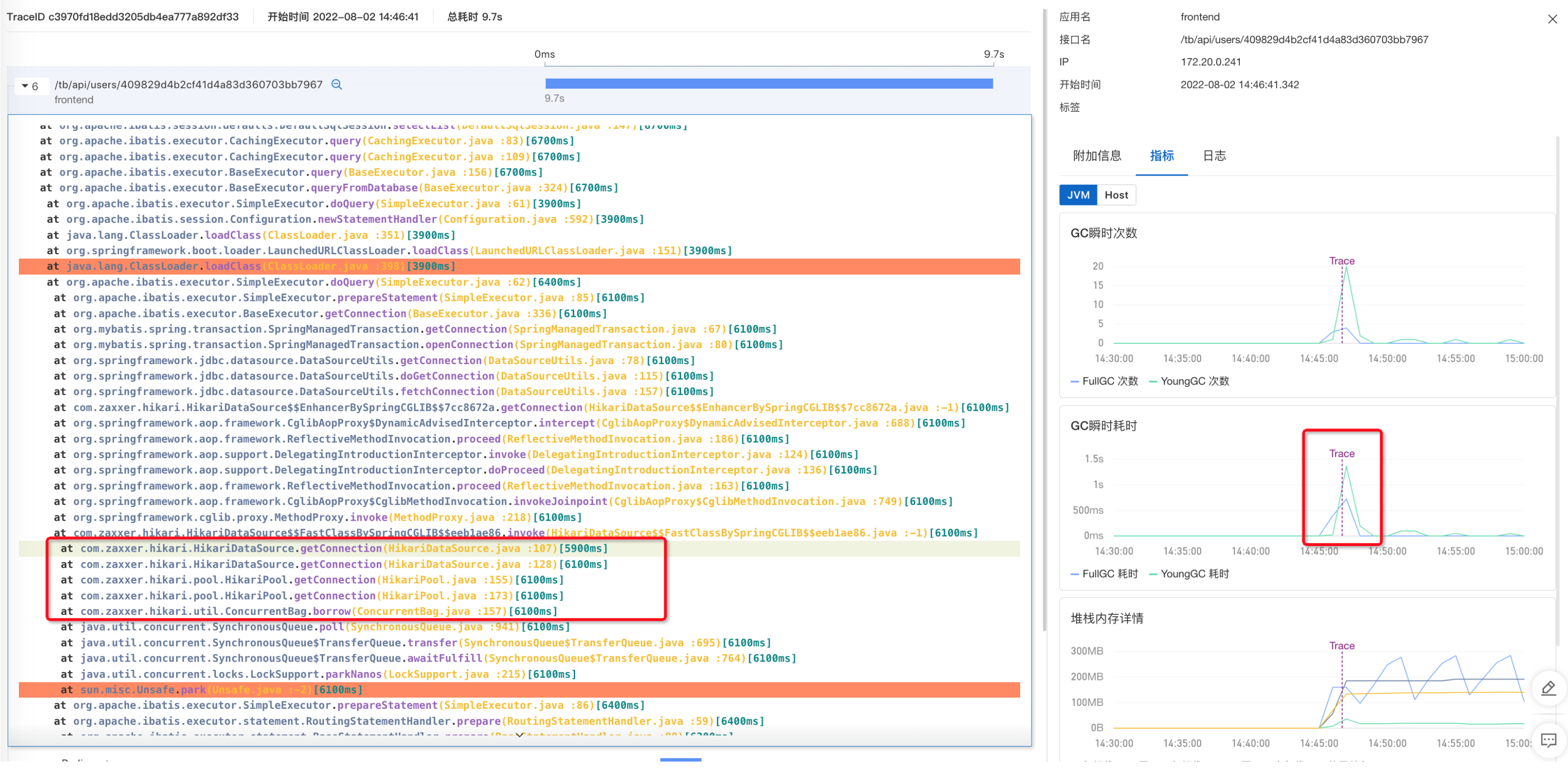This screenshot has height=772, width=1568.
Task: Collapse the span tree arrow next to 6
Action: 25,86
